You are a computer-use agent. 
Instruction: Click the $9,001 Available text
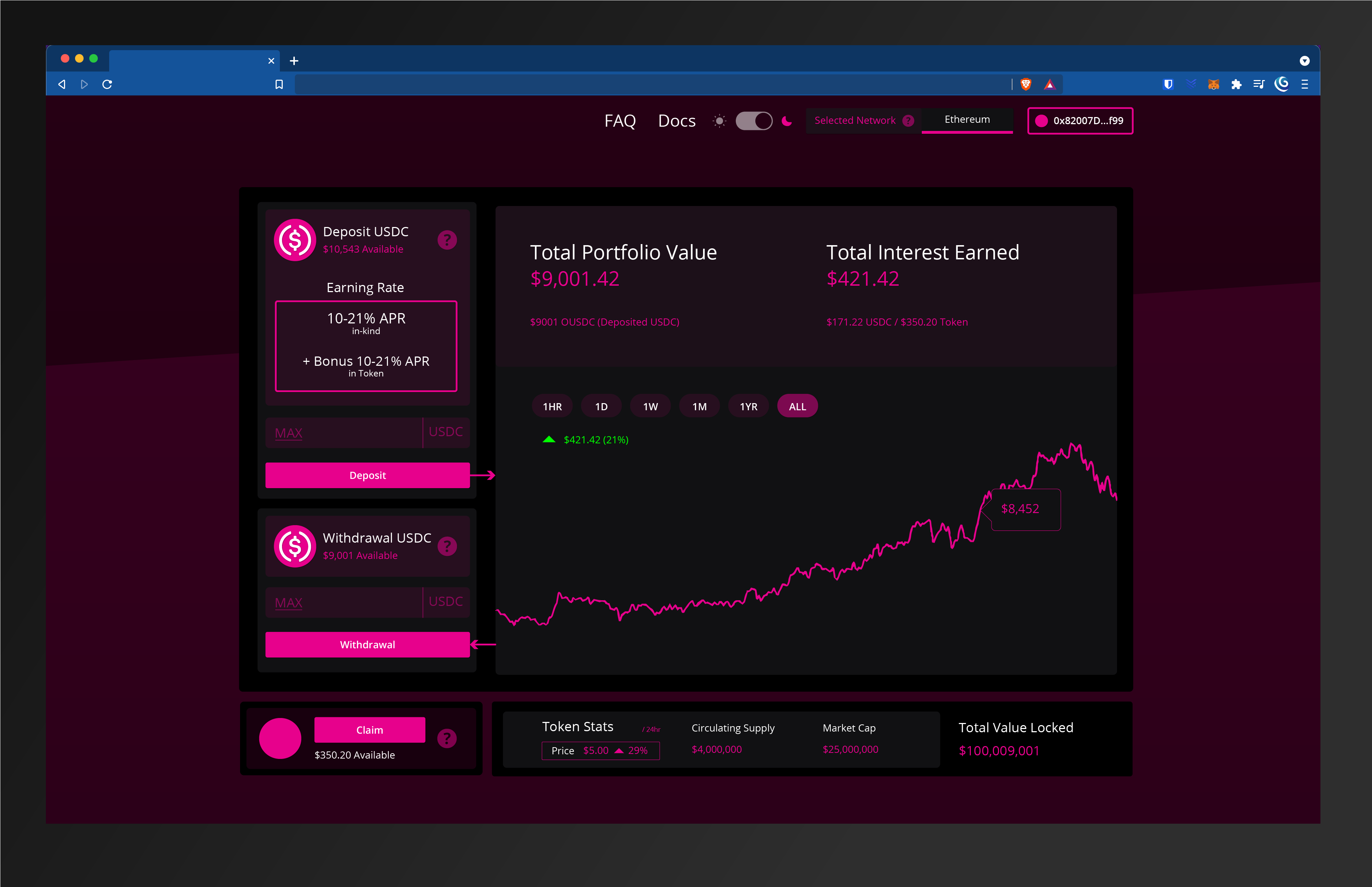coord(360,556)
